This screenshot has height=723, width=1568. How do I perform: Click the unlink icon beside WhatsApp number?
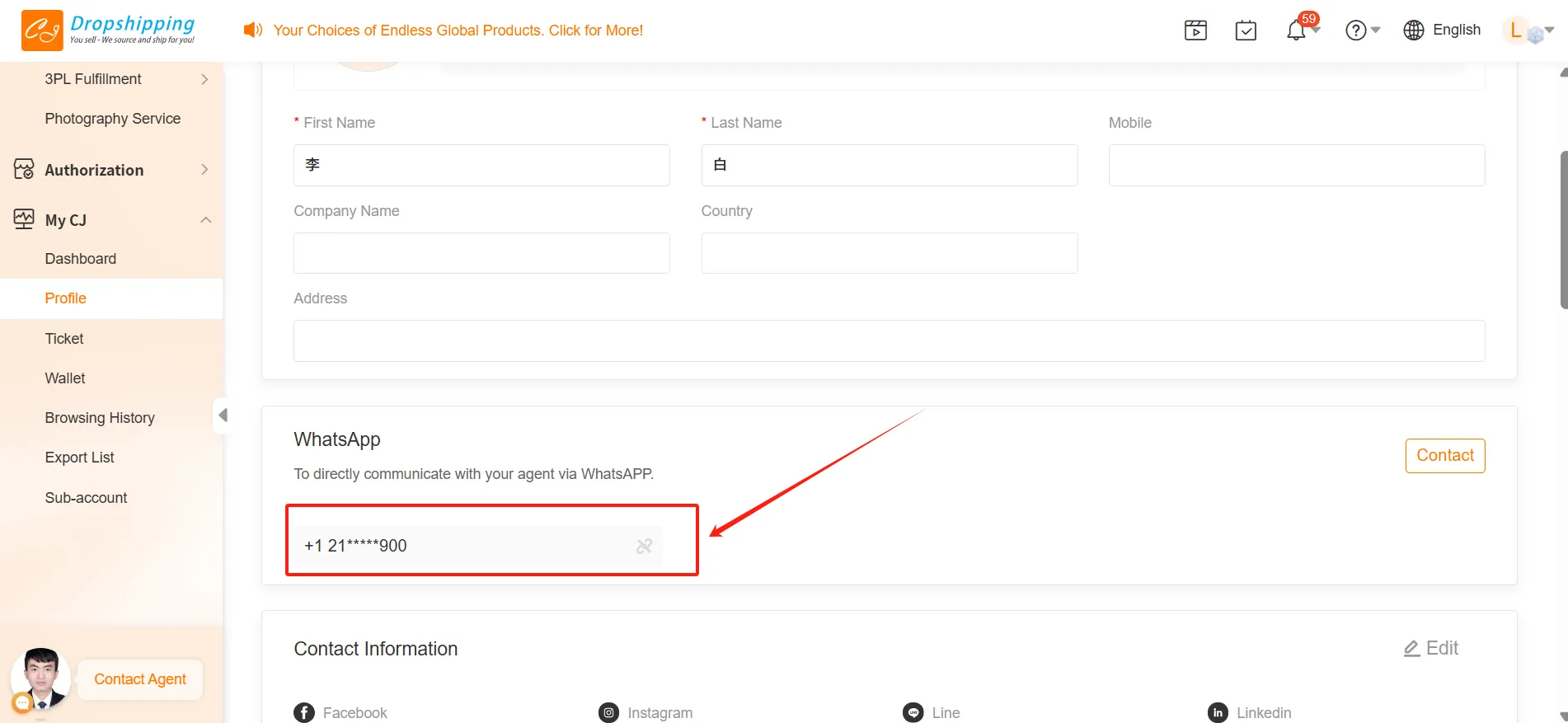click(644, 546)
